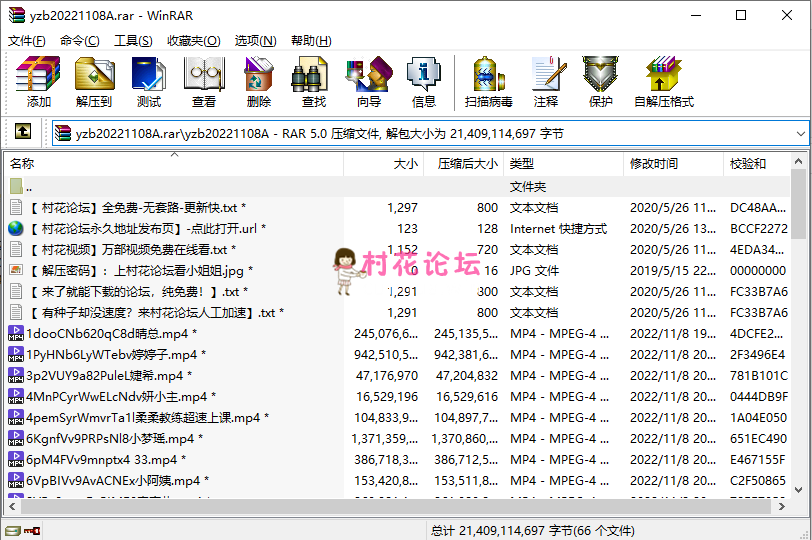The height and width of the screenshot is (540, 812).
Task: Click the 扫描病毒 (Virus Scan) icon
Action: coord(489,82)
